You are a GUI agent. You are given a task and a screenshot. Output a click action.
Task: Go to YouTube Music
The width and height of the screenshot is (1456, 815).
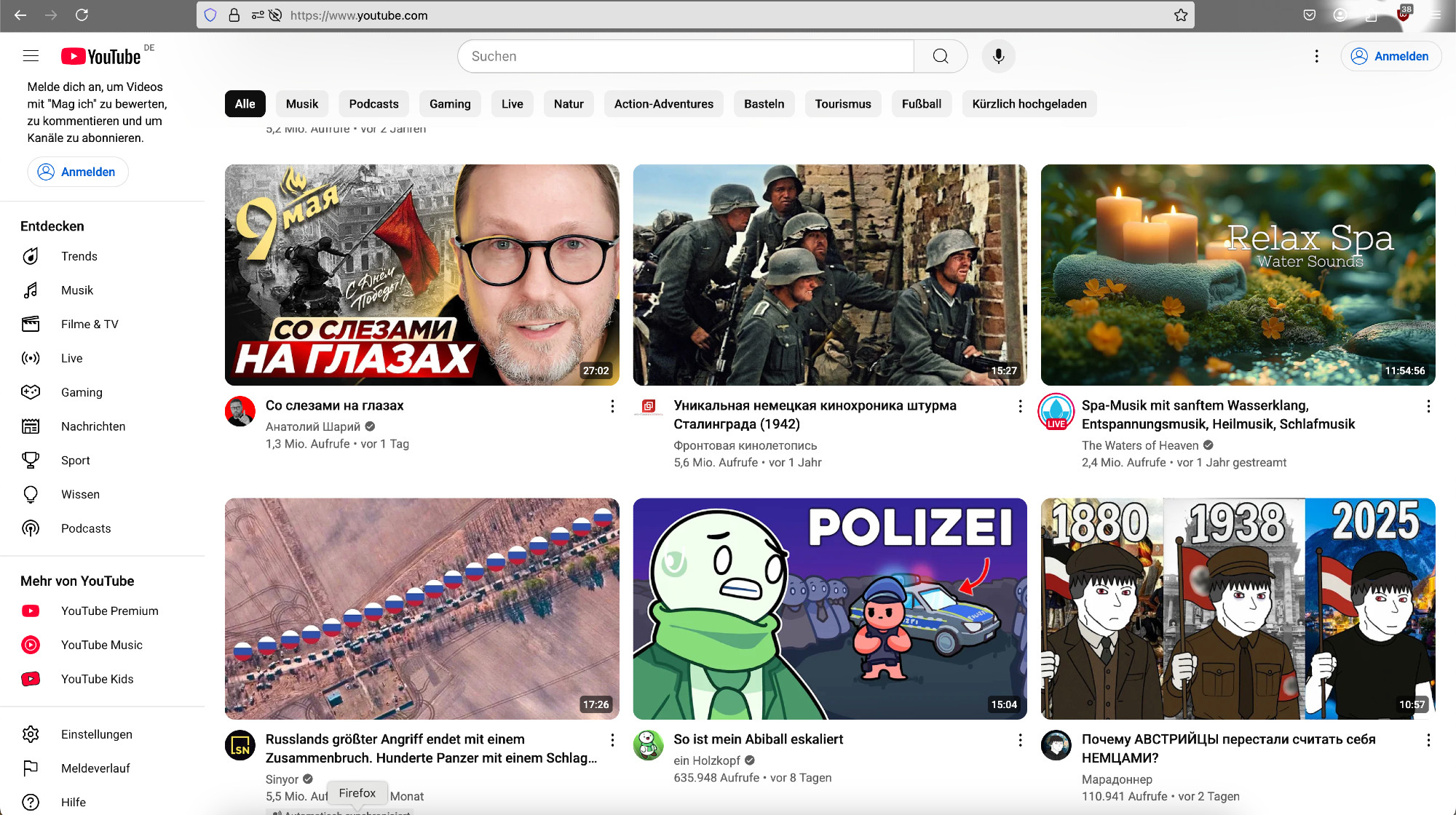(x=101, y=645)
